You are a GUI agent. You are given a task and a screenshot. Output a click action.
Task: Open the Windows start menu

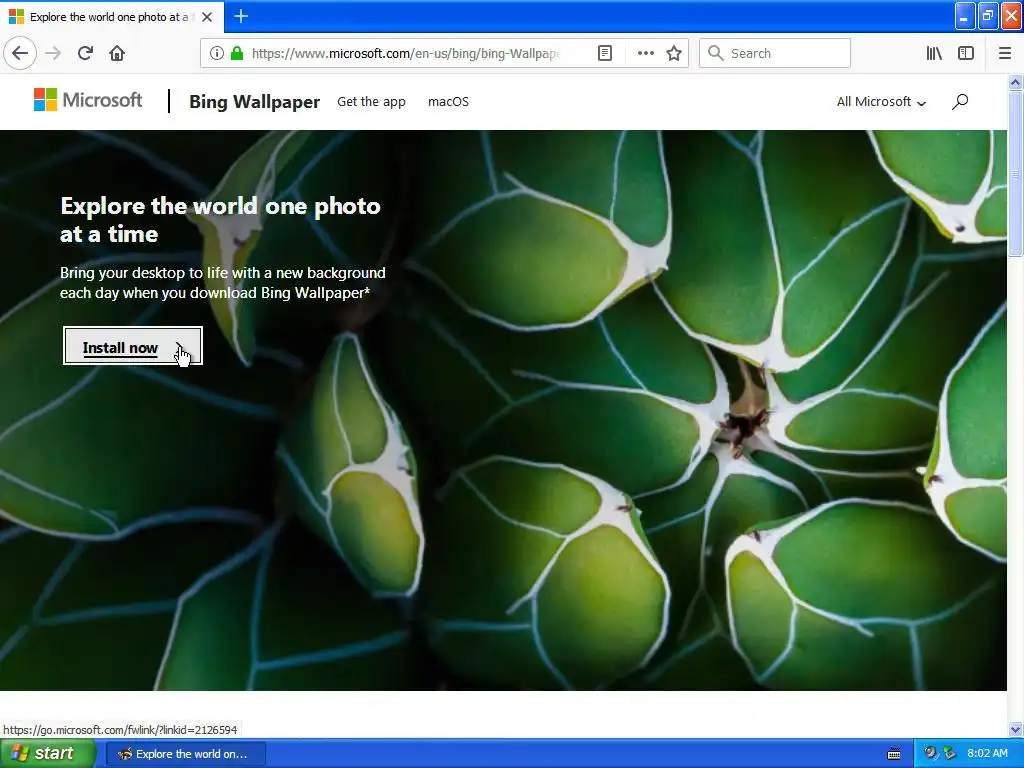[x=48, y=753]
